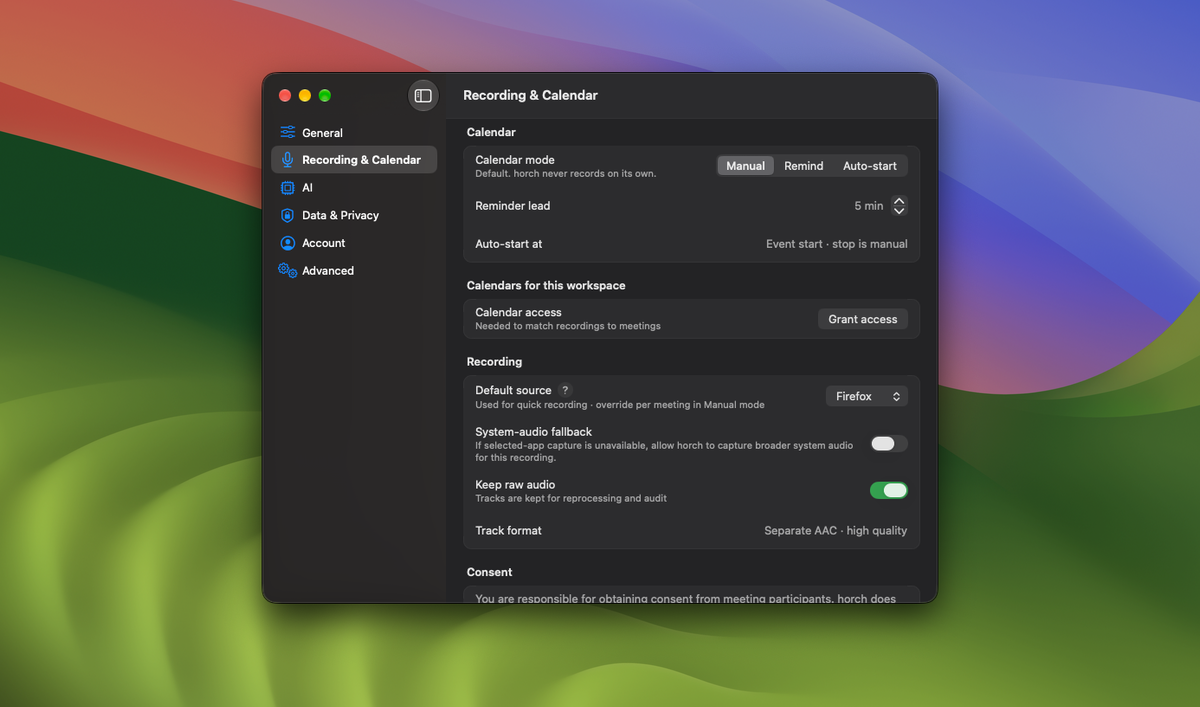Click the 5 min reminder lead value

coord(868,206)
